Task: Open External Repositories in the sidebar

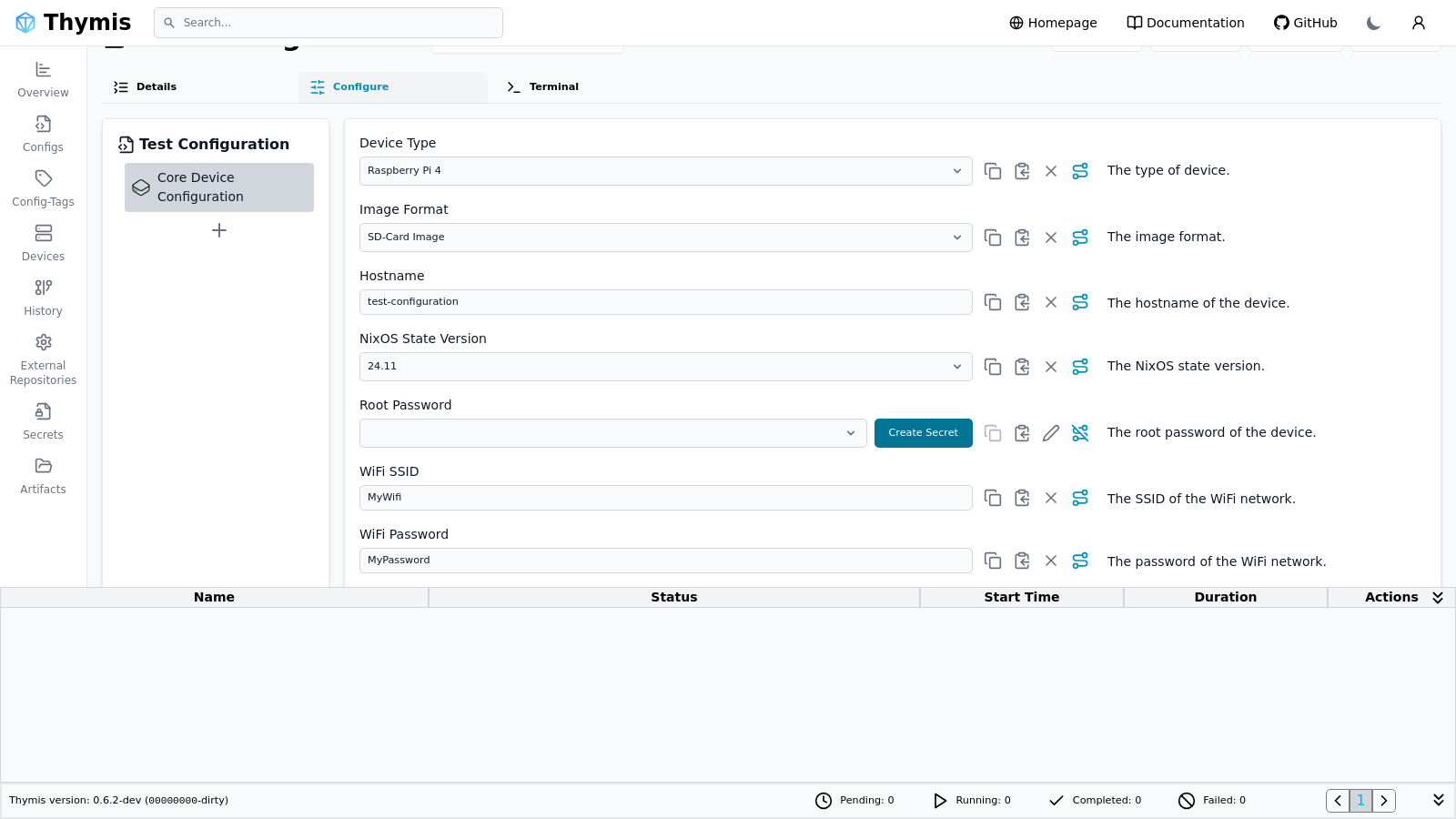Action: 43,360
